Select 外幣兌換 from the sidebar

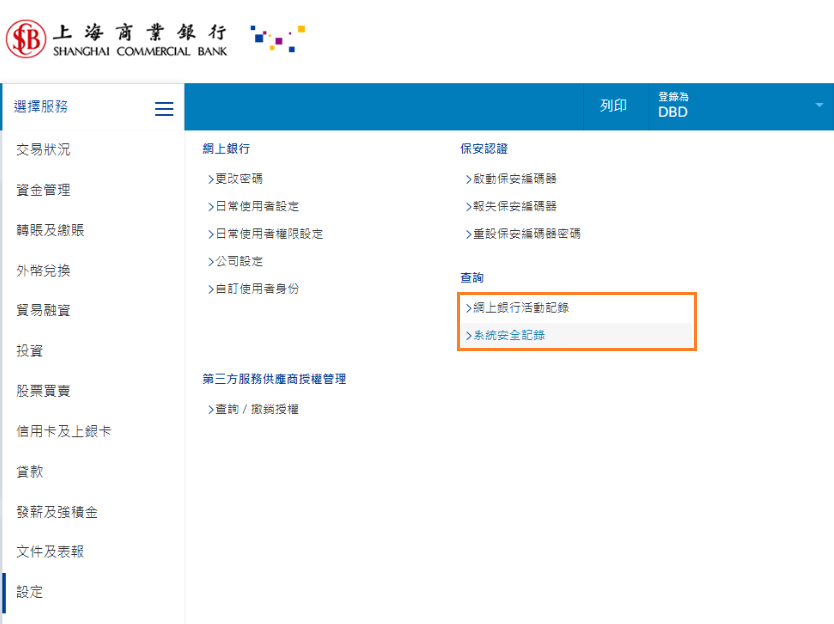43,271
